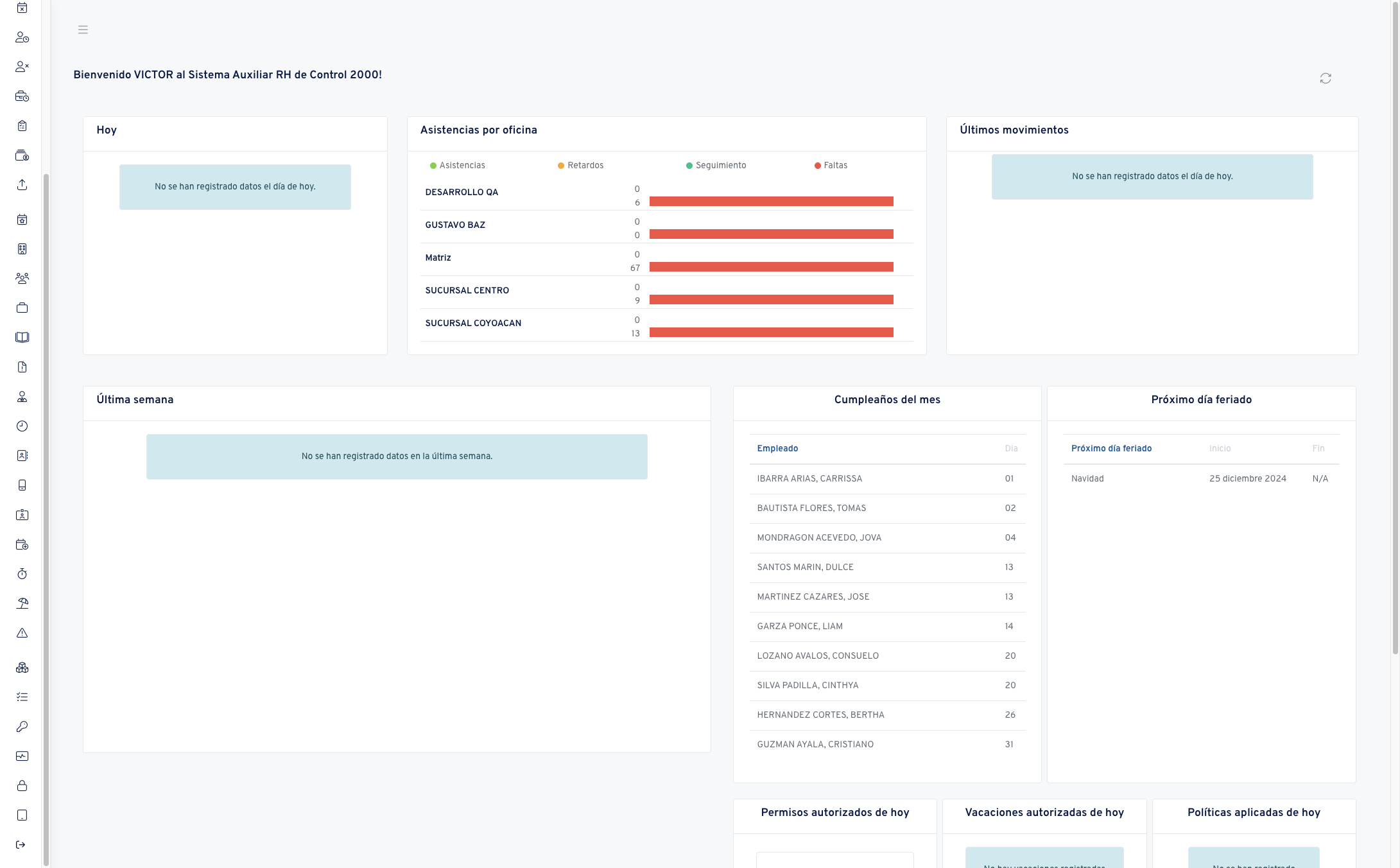Click the Próximo día feriado column header

pos(1111,449)
